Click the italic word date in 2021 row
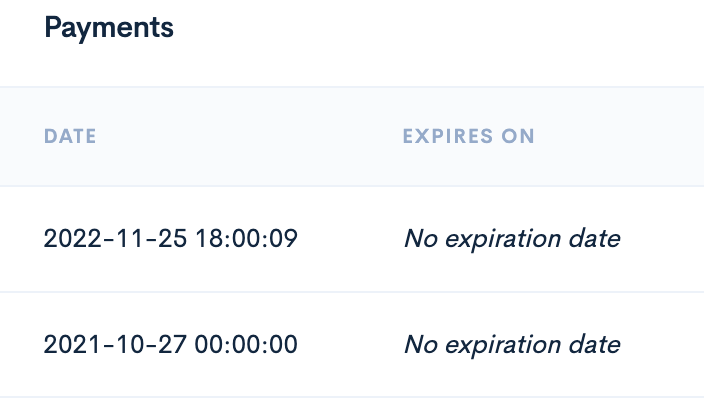The width and height of the screenshot is (704, 408). coord(595,345)
